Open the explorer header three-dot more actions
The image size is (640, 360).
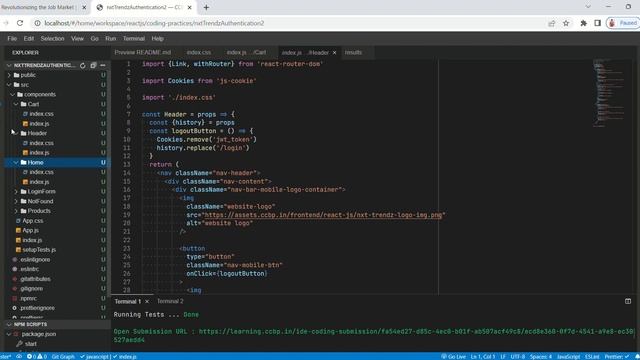[103, 65]
